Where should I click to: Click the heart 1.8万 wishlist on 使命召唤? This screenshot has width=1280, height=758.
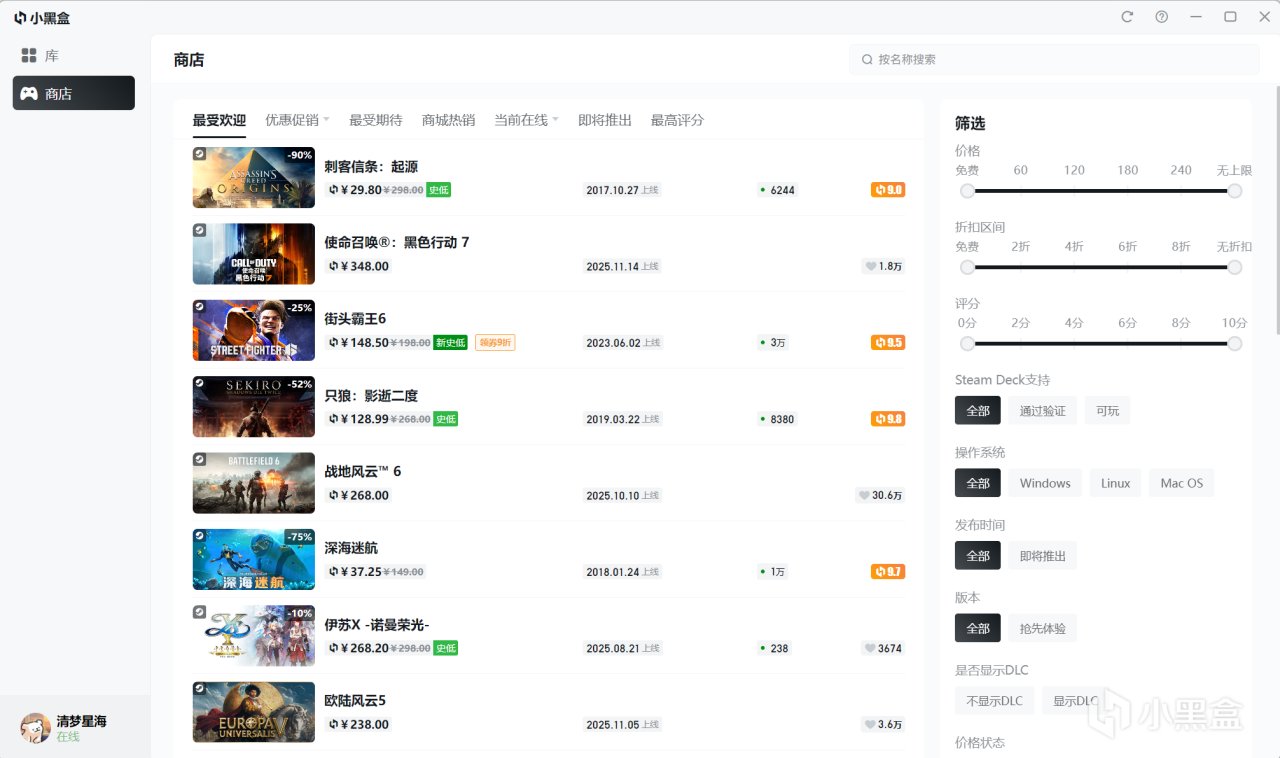[883, 266]
